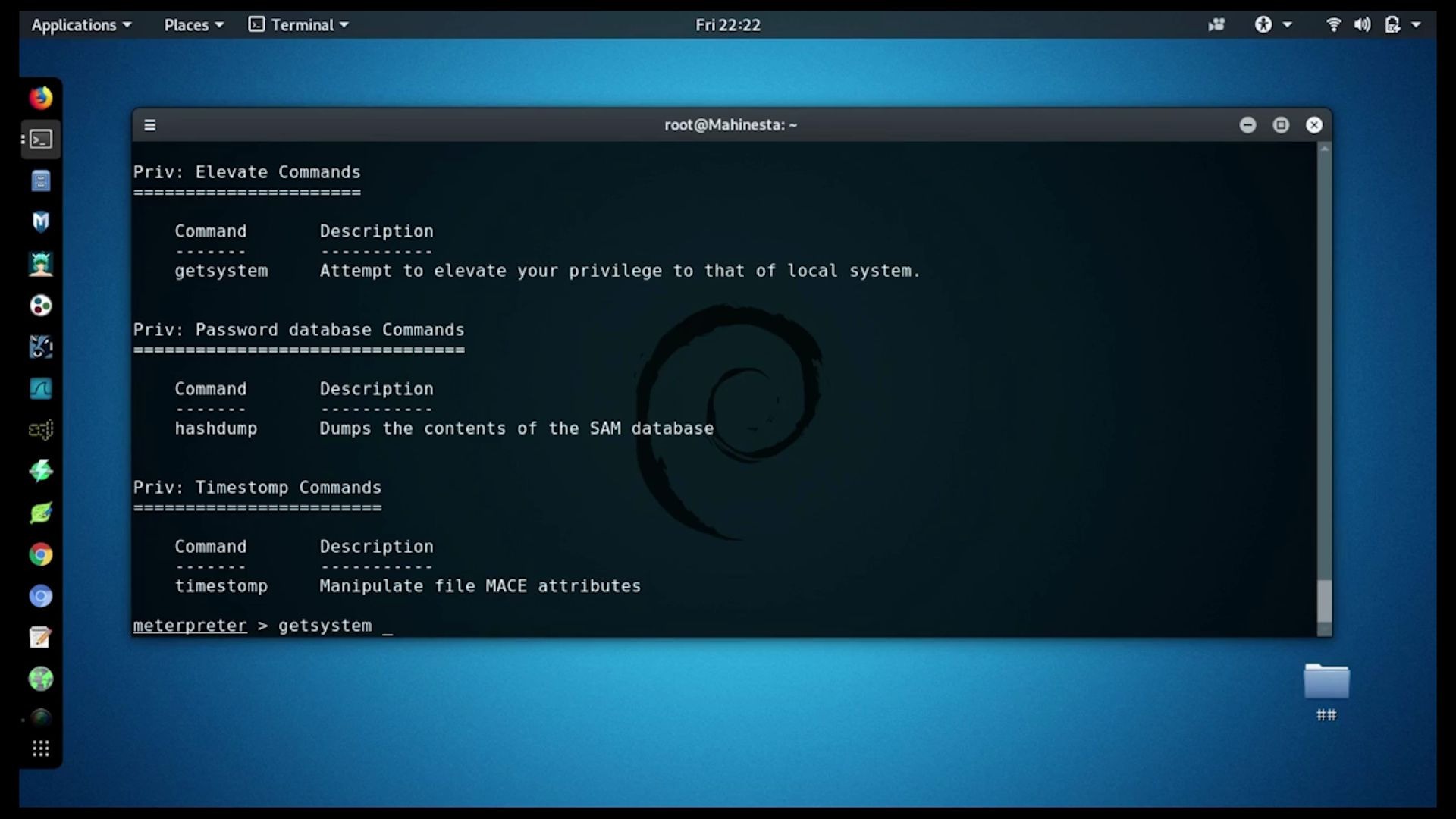Open Wireshark from the dock
The image size is (1456, 819).
point(41,388)
